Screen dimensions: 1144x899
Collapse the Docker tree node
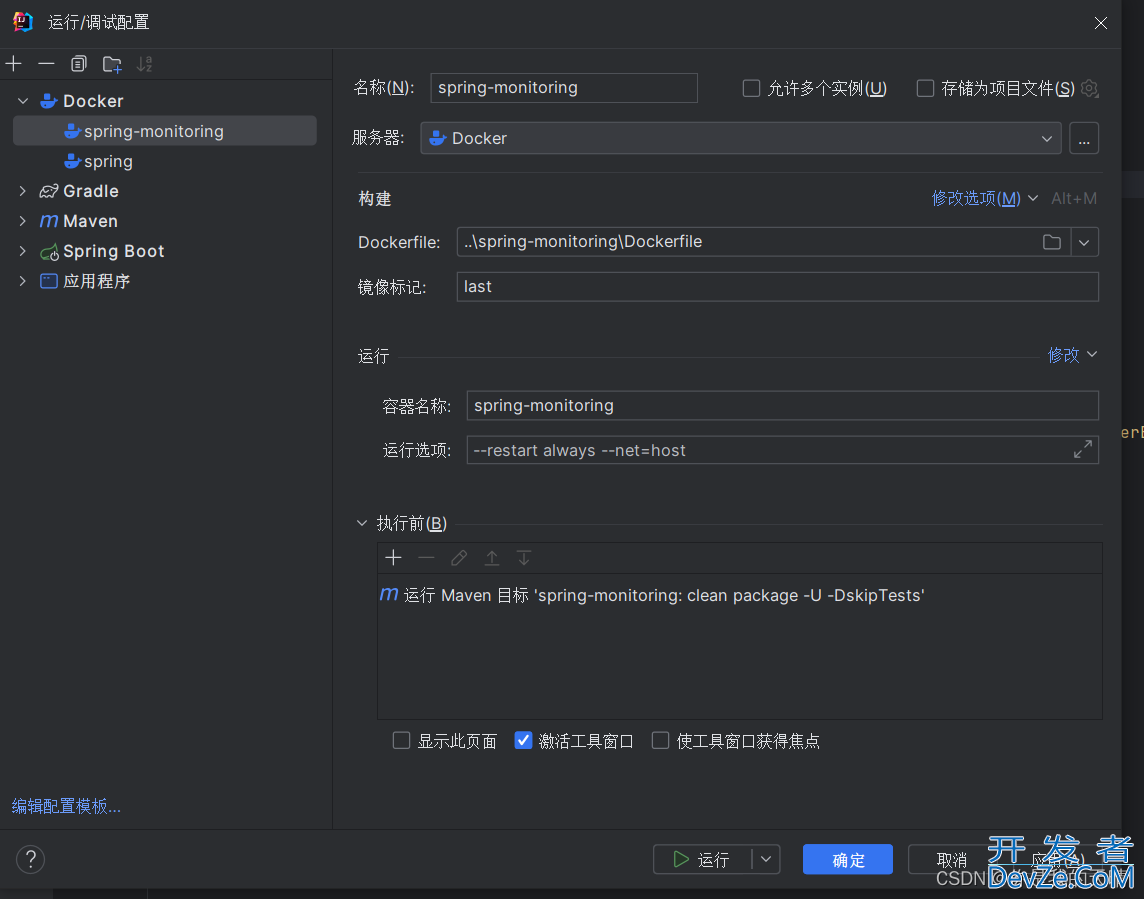(23, 101)
